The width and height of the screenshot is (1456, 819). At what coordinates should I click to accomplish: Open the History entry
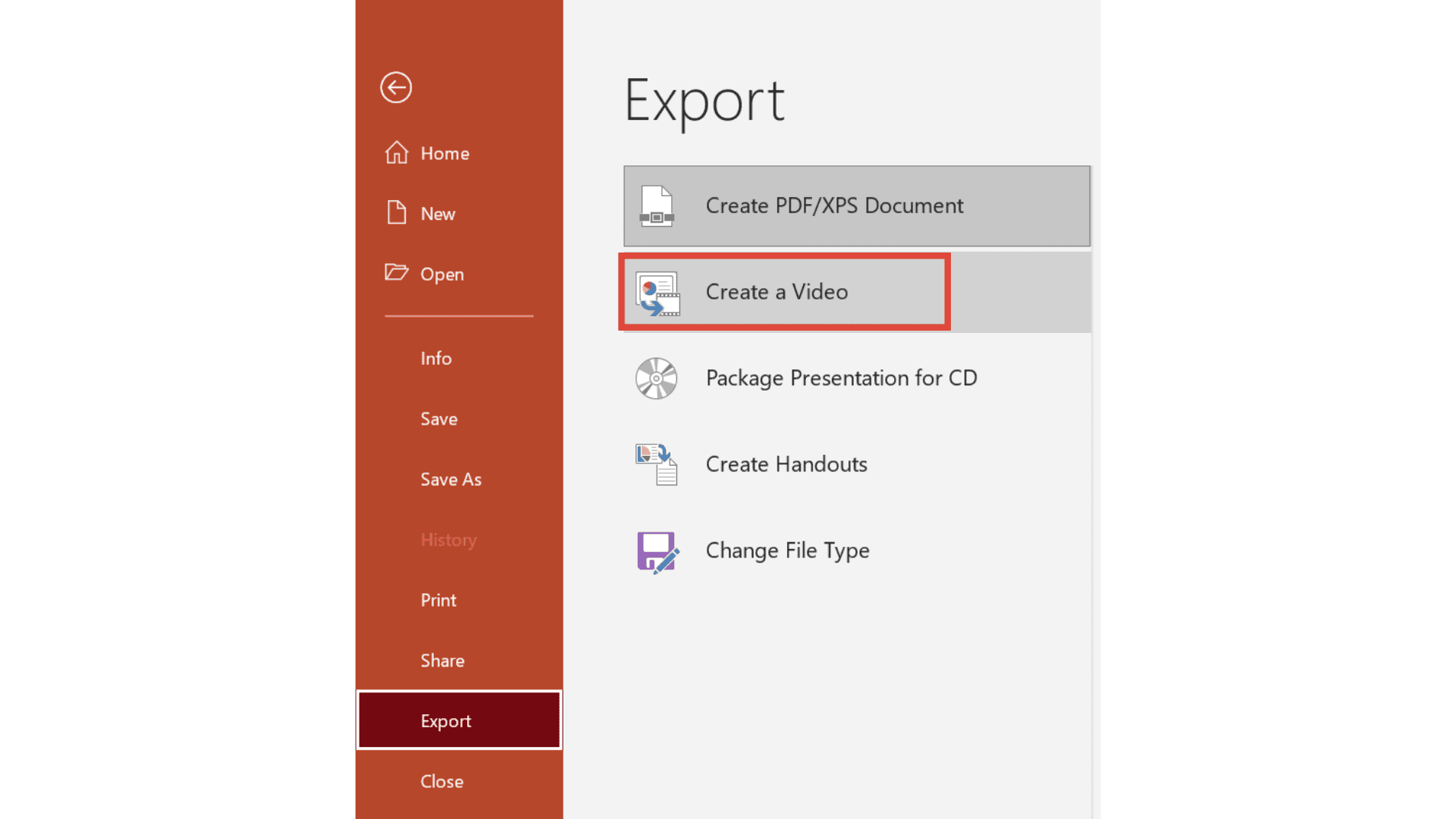(459, 540)
